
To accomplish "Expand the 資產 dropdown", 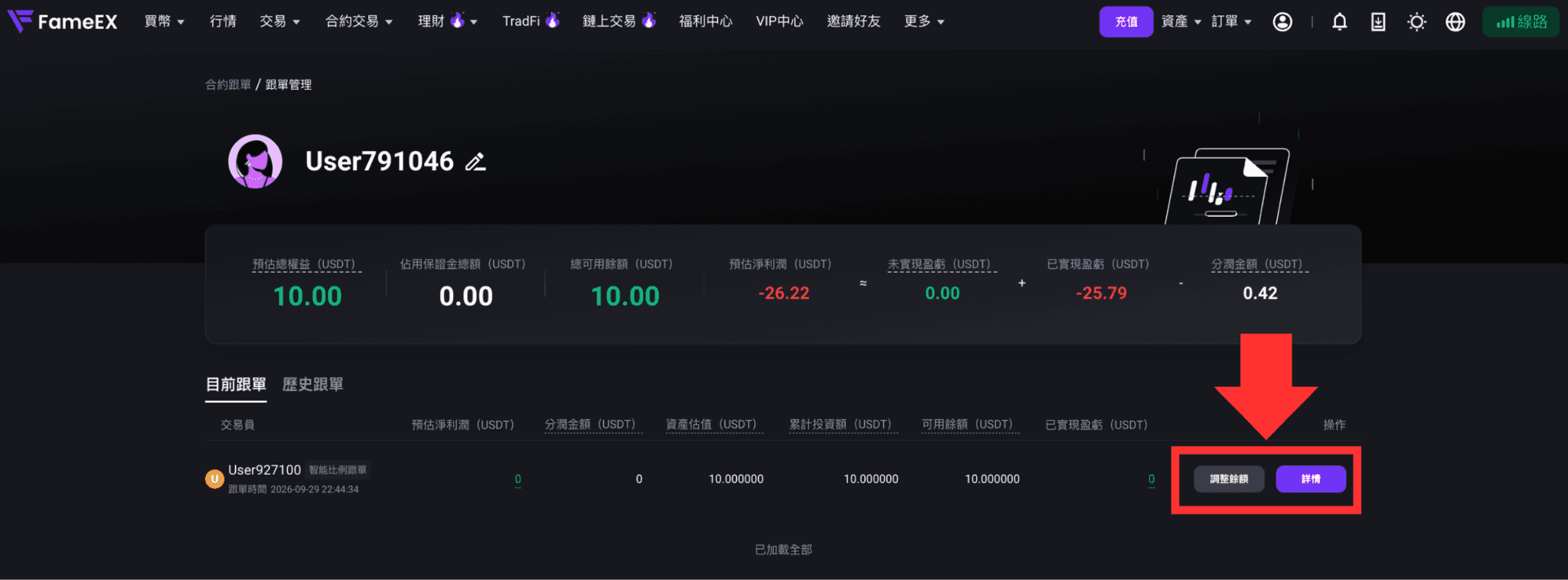I will click(x=1181, y=21).
